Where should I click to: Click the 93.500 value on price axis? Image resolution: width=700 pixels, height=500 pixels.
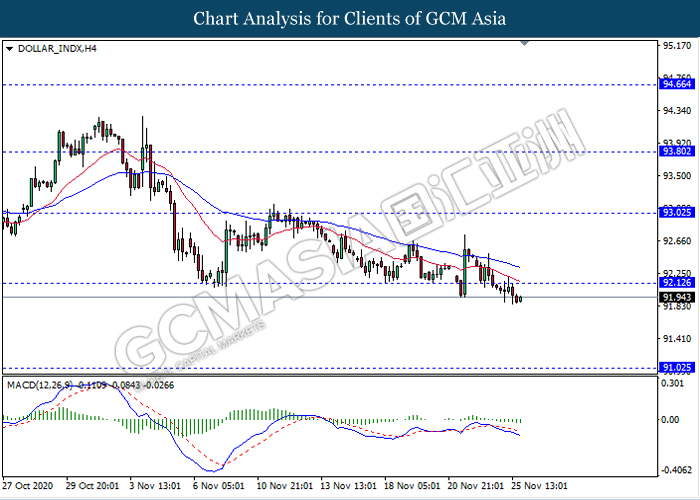pyautogui.click(x=678, y=176)
